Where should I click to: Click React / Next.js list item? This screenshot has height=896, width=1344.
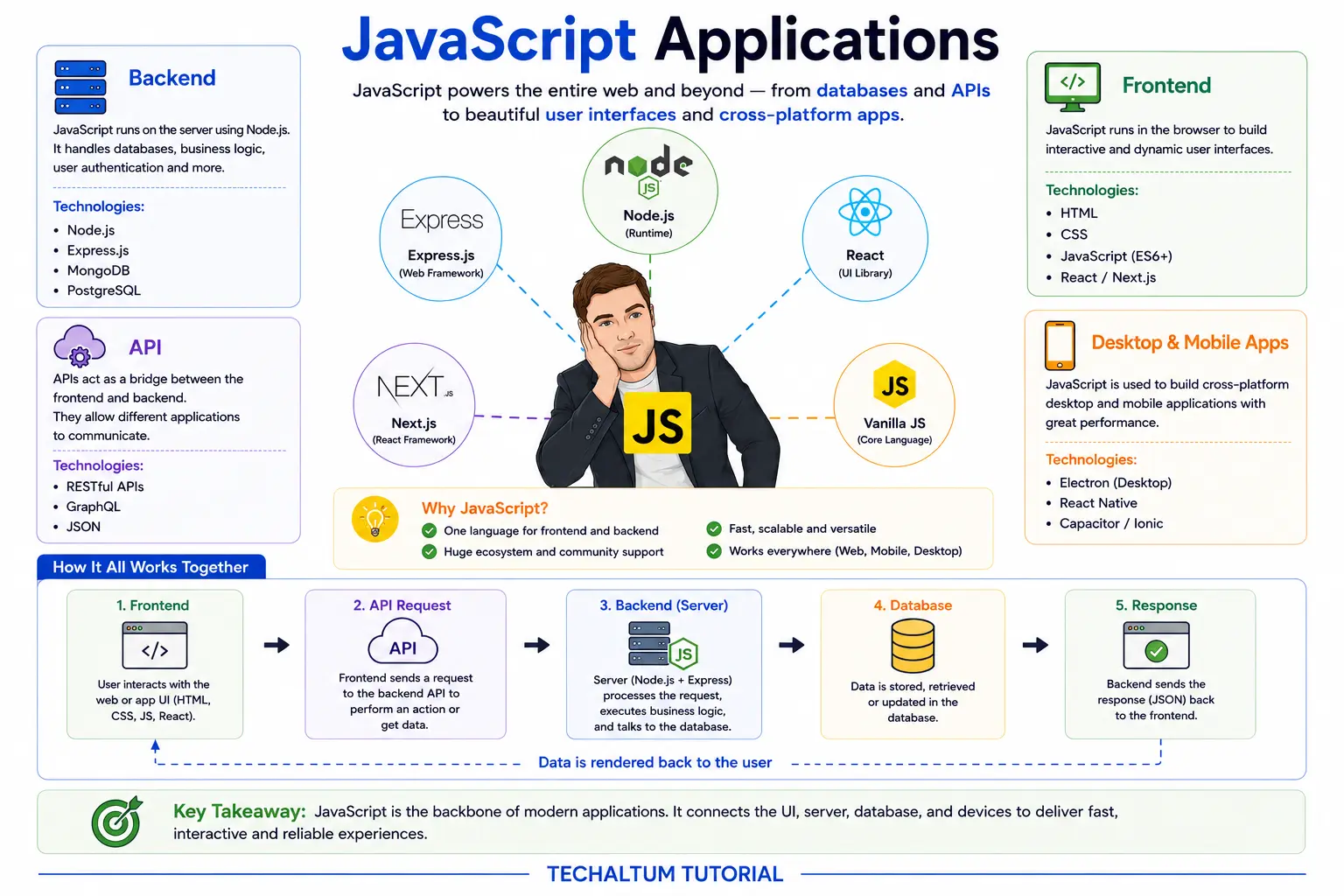[x=1108, y=277]
